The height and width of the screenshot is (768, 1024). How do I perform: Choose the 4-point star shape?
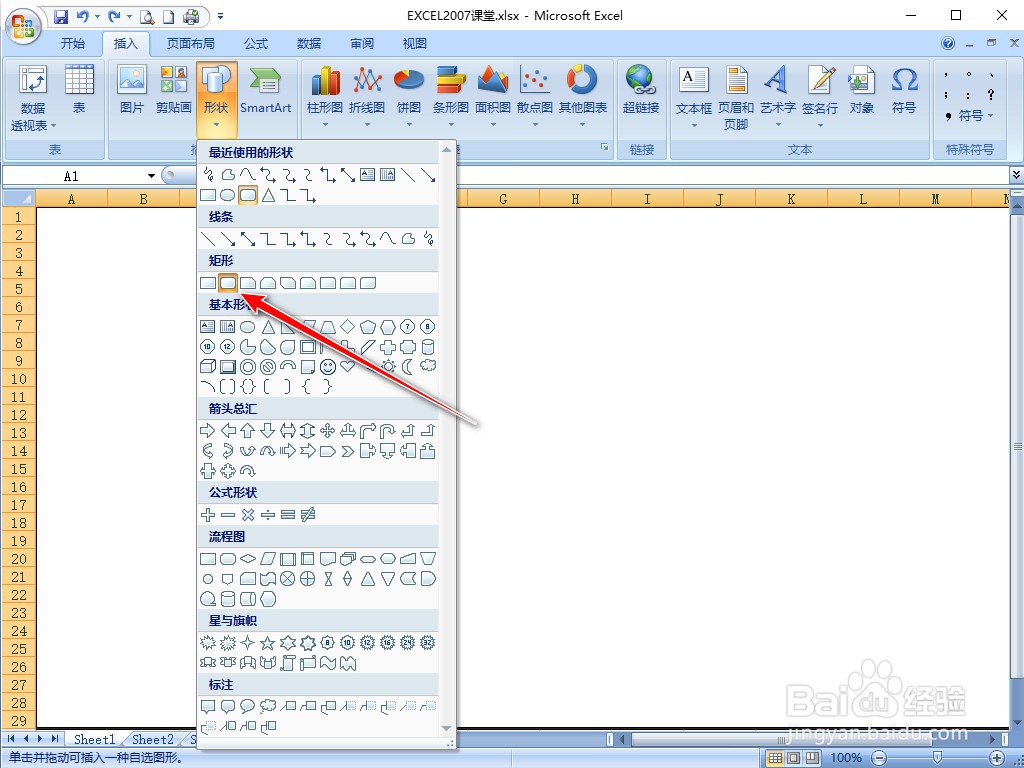click(248, 643)
